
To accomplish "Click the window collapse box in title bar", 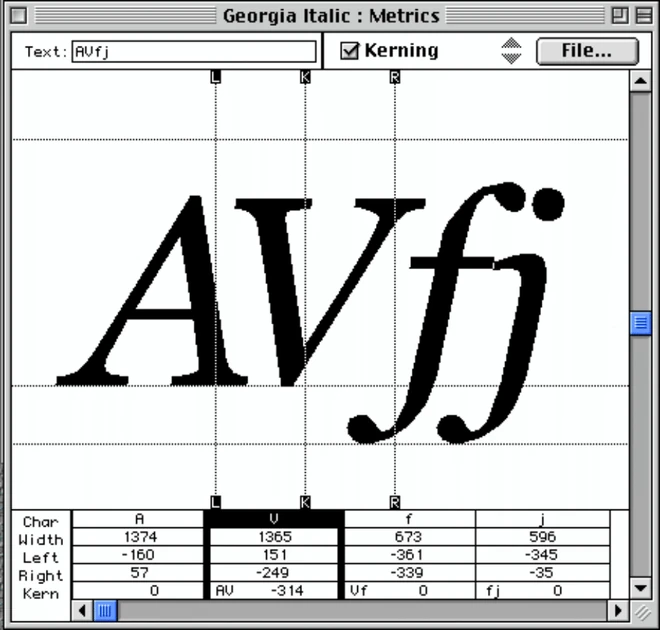I will (x=644, y=16).
